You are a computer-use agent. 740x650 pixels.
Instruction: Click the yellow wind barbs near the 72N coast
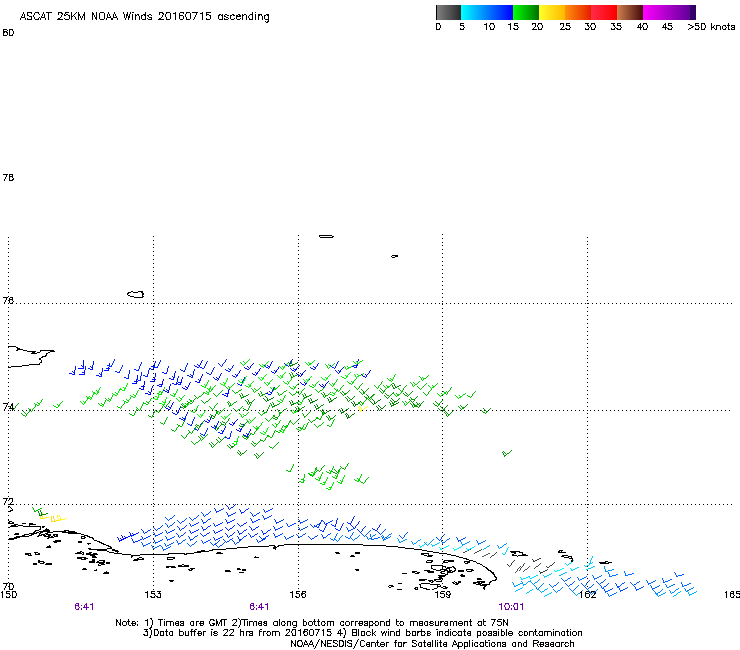[x=53, y=519]
